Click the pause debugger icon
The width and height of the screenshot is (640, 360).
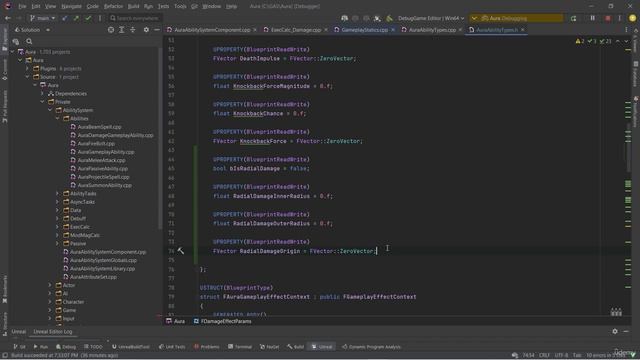pos(593,18)
